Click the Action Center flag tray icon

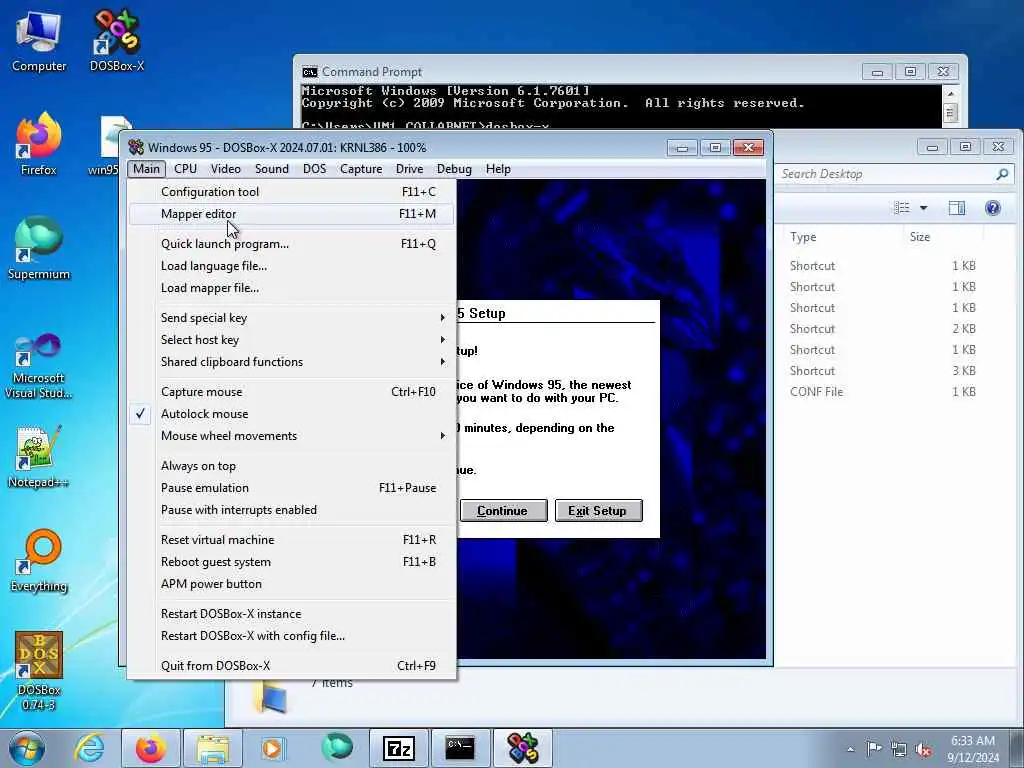point(874,749)
